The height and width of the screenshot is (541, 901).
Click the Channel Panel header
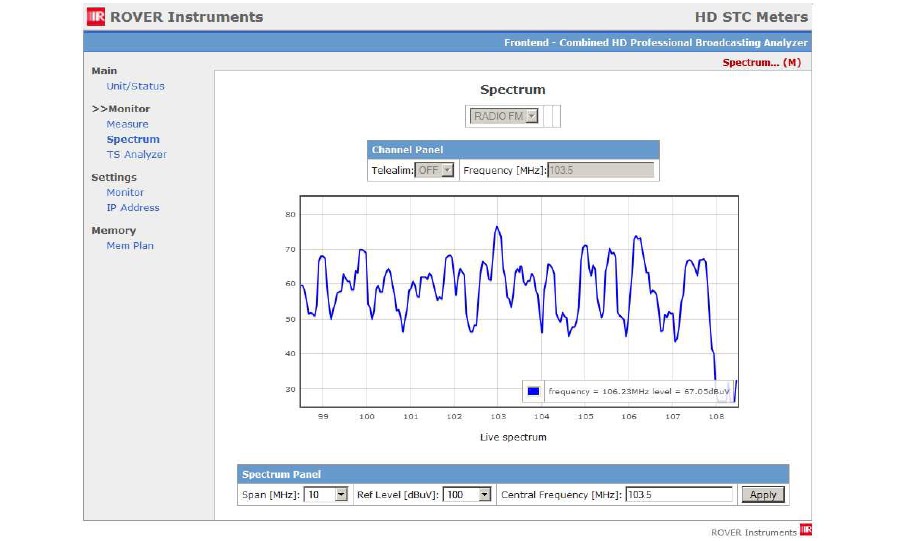[x=513, y=149]
